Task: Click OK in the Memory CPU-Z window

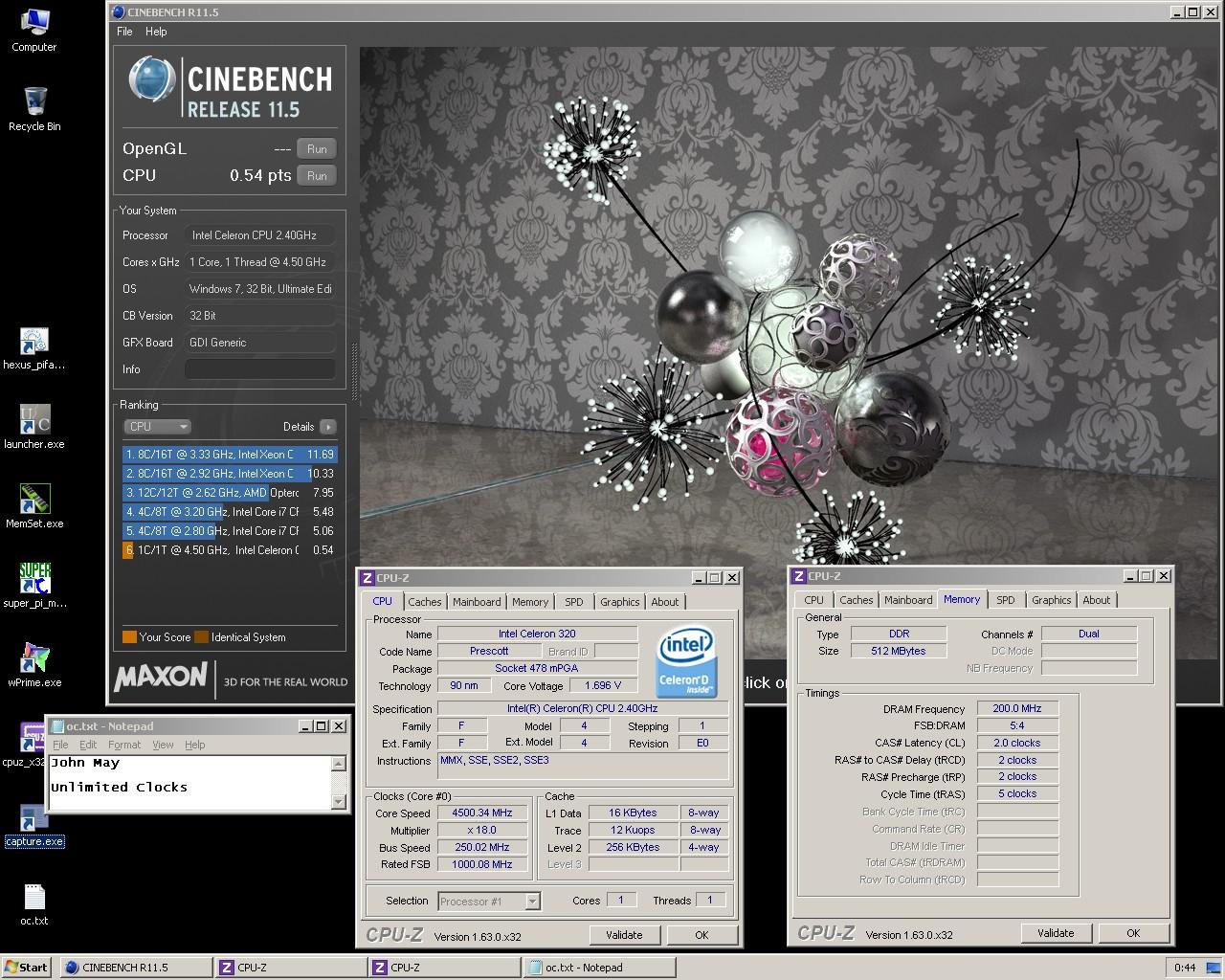Action: (x=1133, y=933)
